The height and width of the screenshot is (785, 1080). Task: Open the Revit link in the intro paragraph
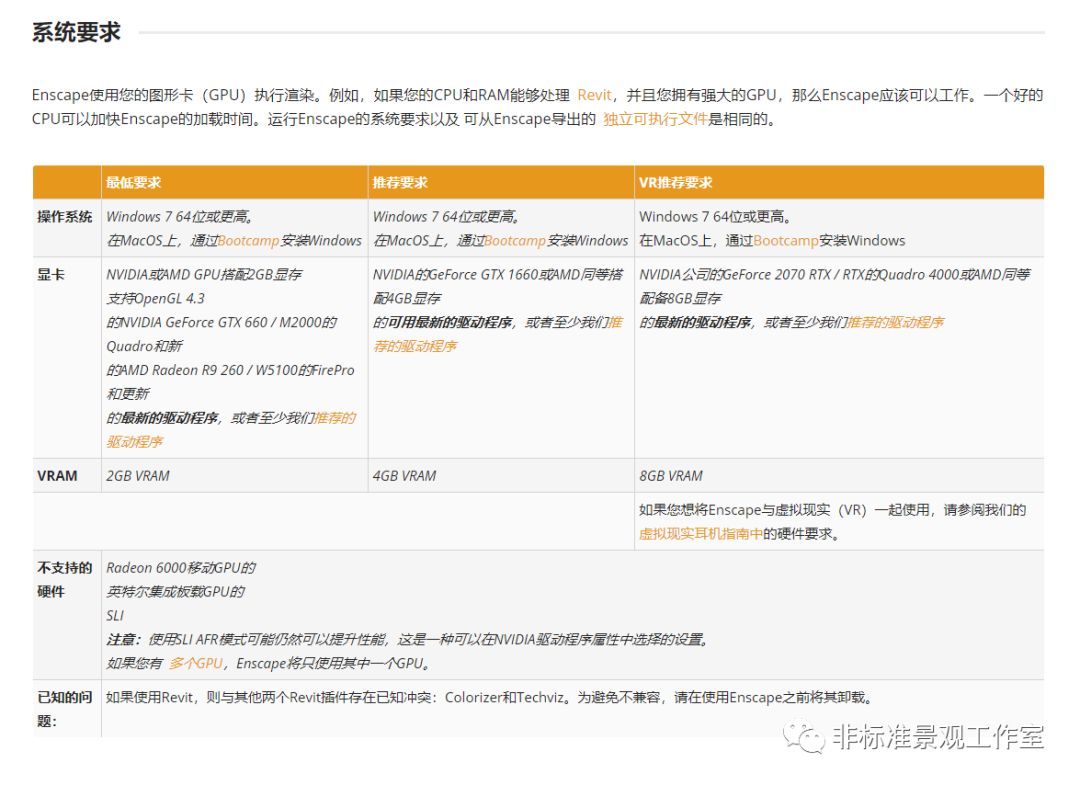coord(594,95)
